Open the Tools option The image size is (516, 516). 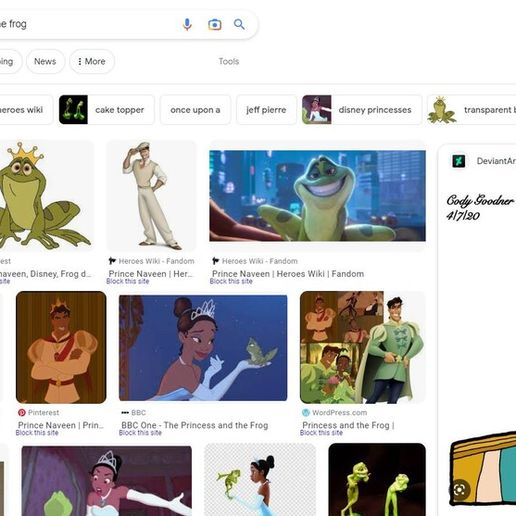click(229, 61)
